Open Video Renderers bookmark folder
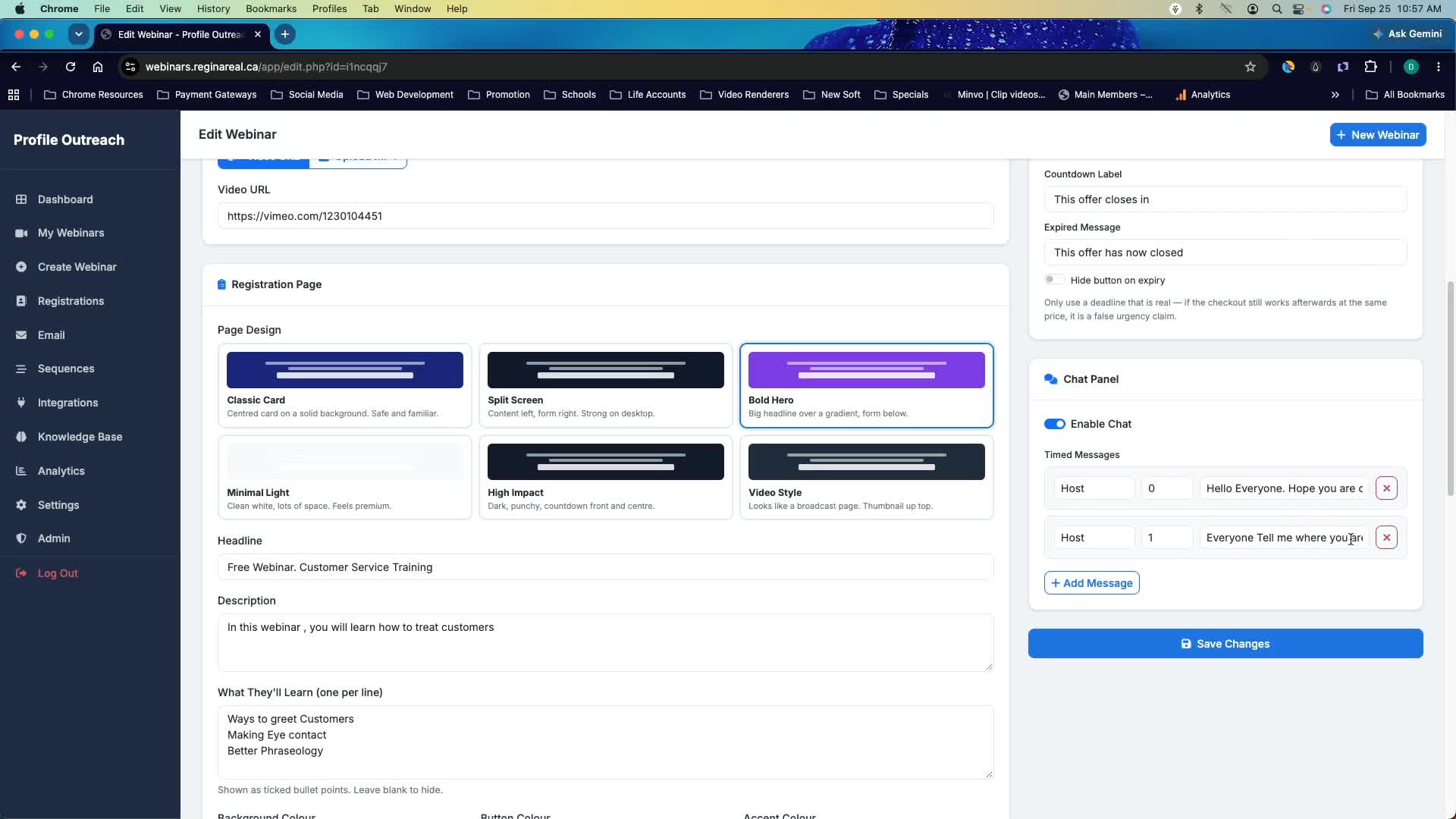The height and width of the screenshot is (819, 1456). point(744,95)
